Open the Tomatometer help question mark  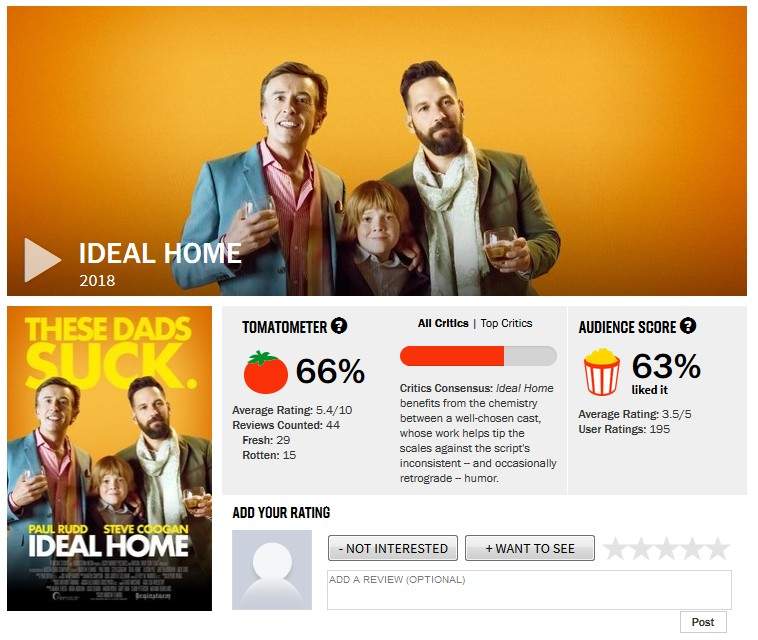coord(339,326)
